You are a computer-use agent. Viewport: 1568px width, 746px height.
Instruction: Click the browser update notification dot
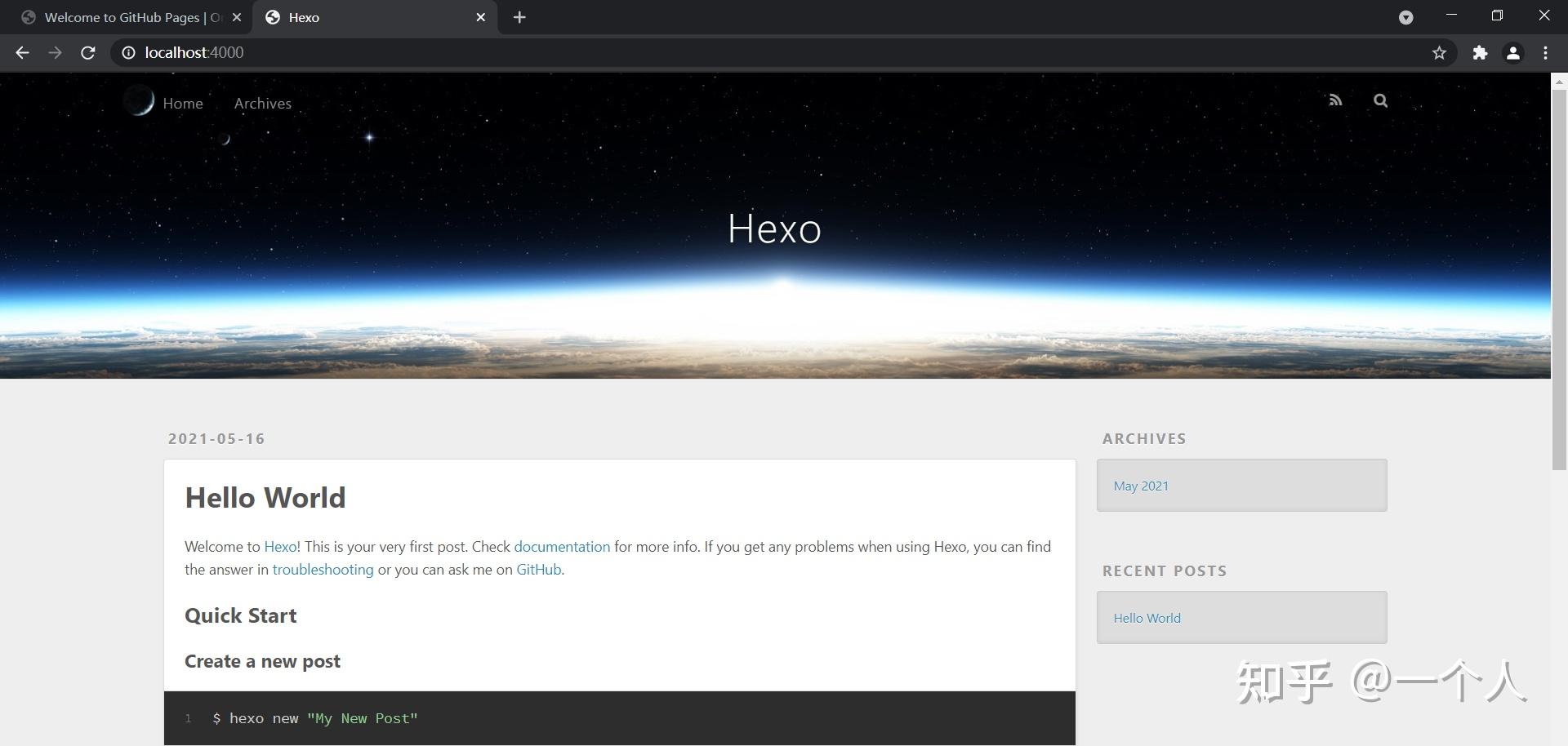[1406, 16]
